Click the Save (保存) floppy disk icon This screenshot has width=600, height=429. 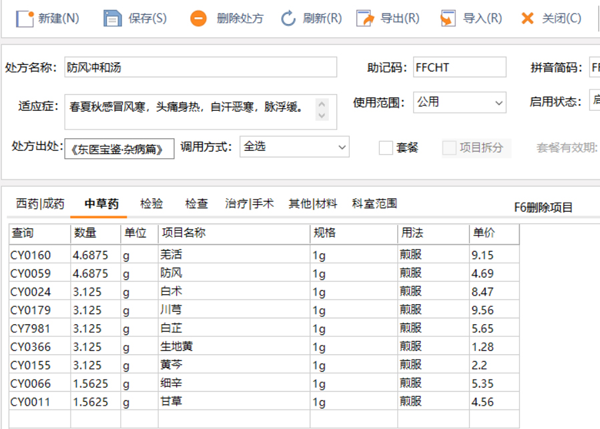tap(112, 18)
